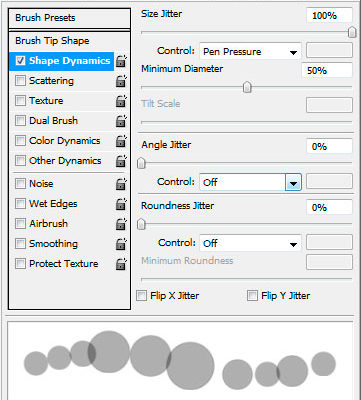Click the lock icon for Color Dynamics
This screenshot has width=361, height=400.
pos(121,141)
